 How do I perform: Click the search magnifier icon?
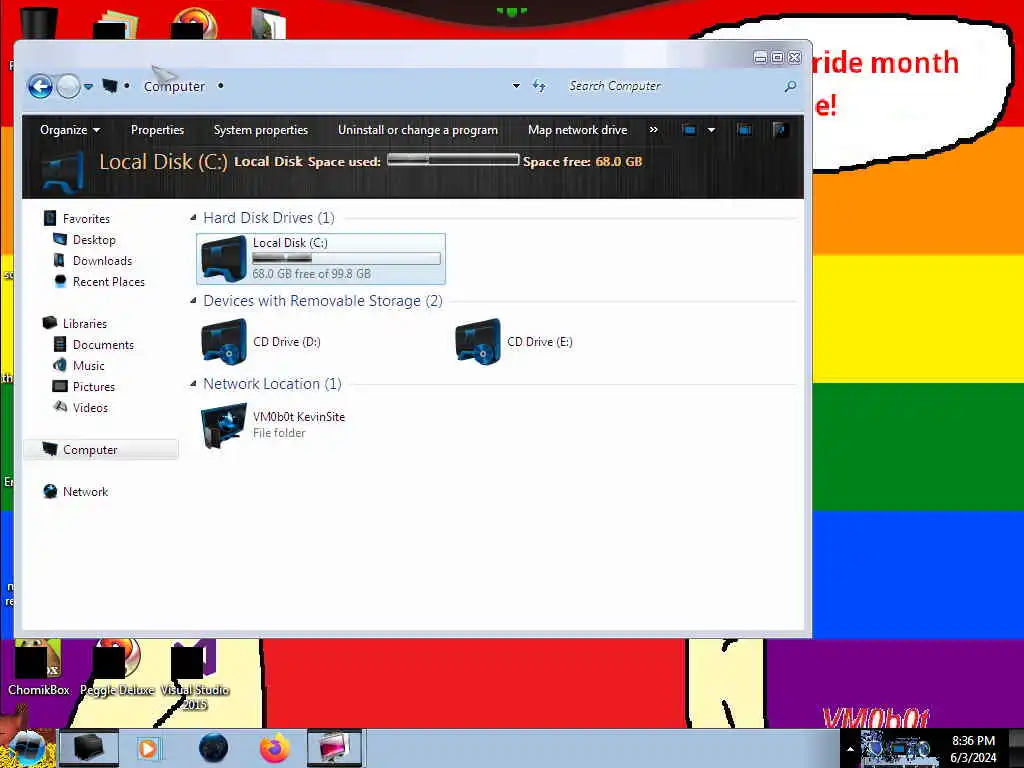pyautogui.click(x=790, y=86)
